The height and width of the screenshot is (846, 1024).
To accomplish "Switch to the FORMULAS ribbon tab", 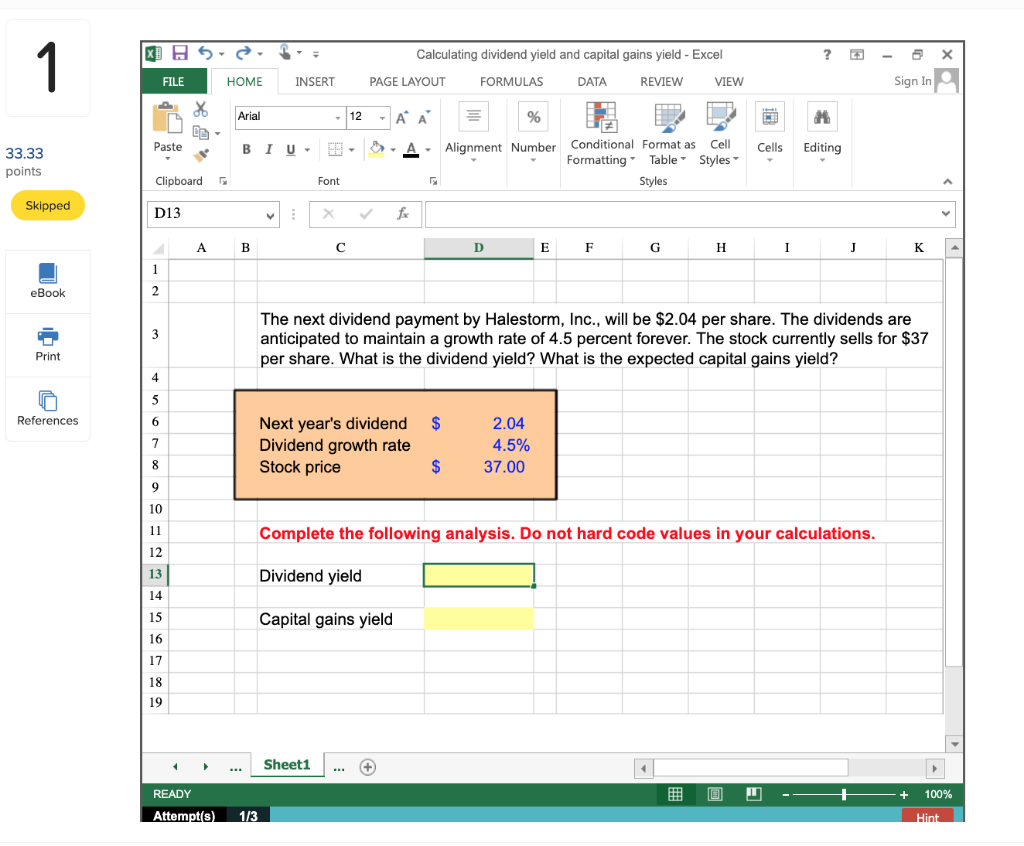I will pyautogui.click(x=511, y=81).
